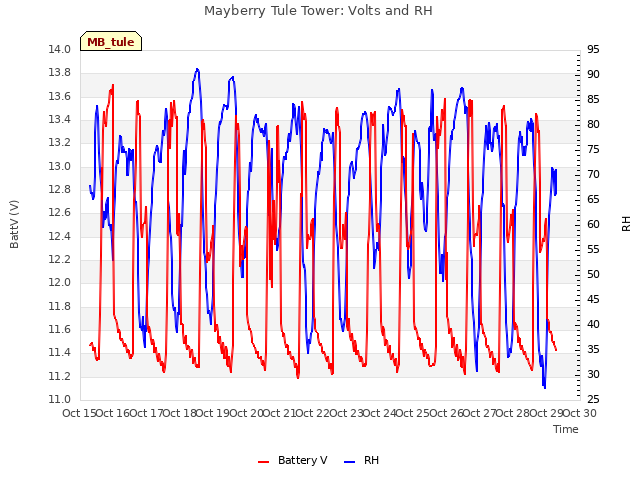Click the 95 right axis tick
Image resolution: width=640 pixels, height=480 pixels.
tap(593, 49)
